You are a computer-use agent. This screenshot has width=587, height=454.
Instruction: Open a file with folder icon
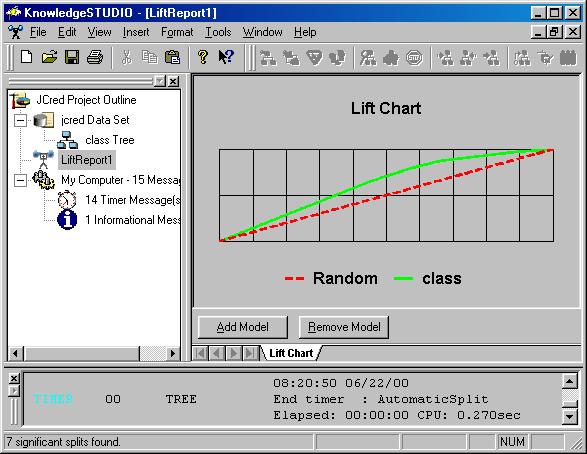(49, 57)
